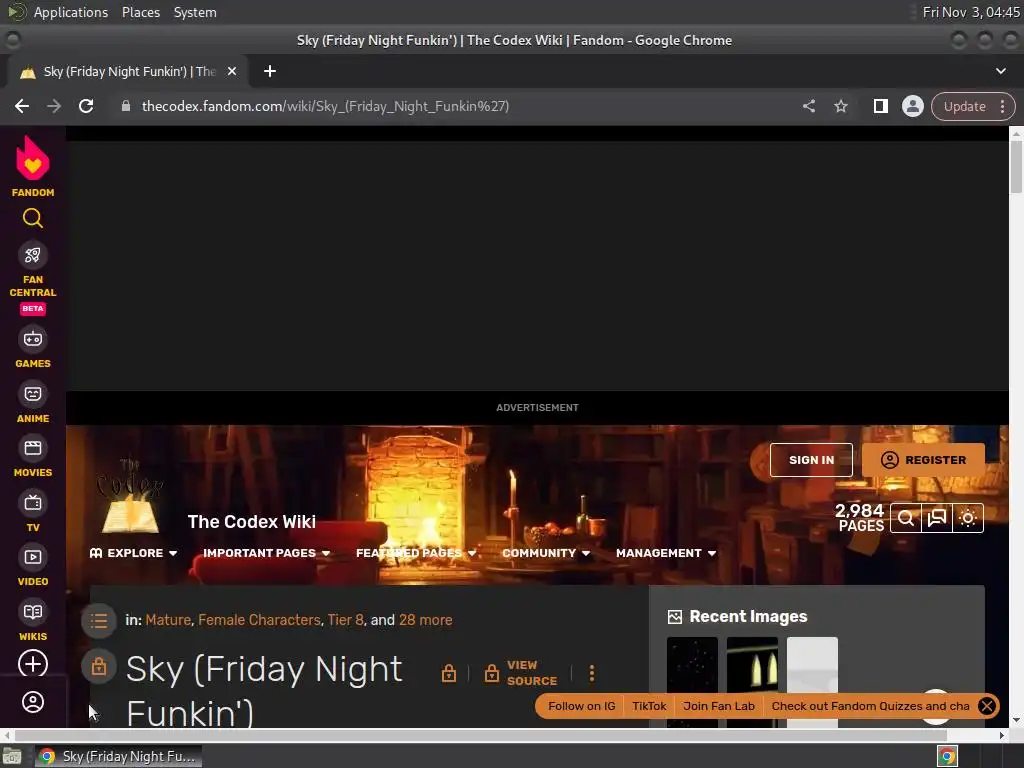Click the Sign In button
Viewport: 1024px width, 768px height.
point(811,460)
